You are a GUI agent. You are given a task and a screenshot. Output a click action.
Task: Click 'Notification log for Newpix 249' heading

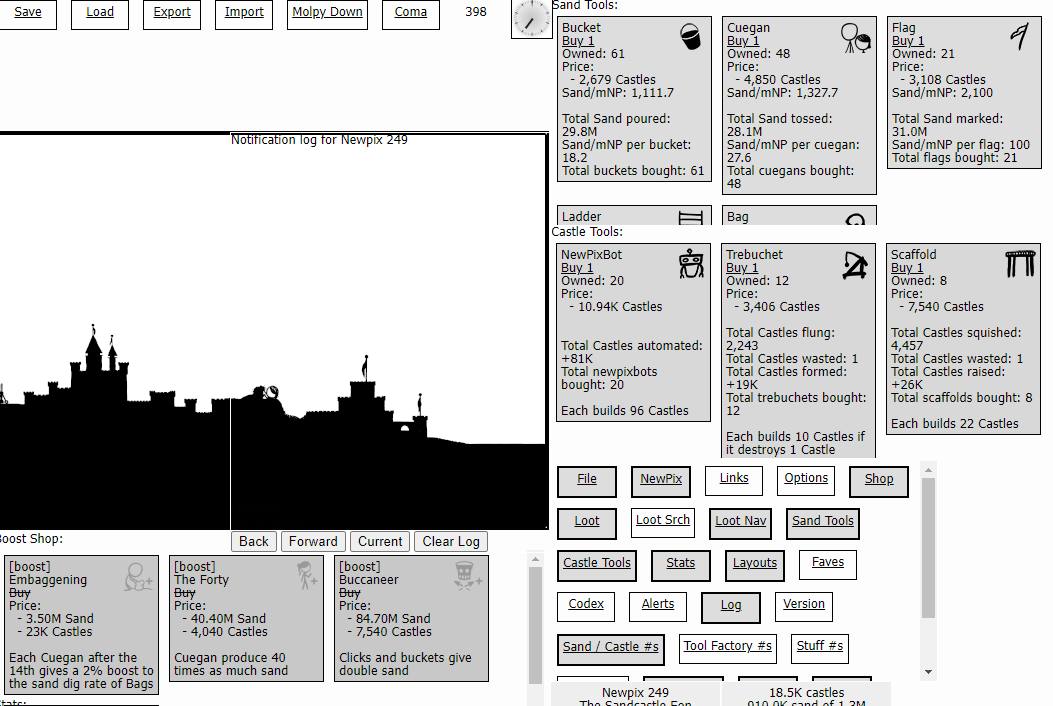pos(319,140)
